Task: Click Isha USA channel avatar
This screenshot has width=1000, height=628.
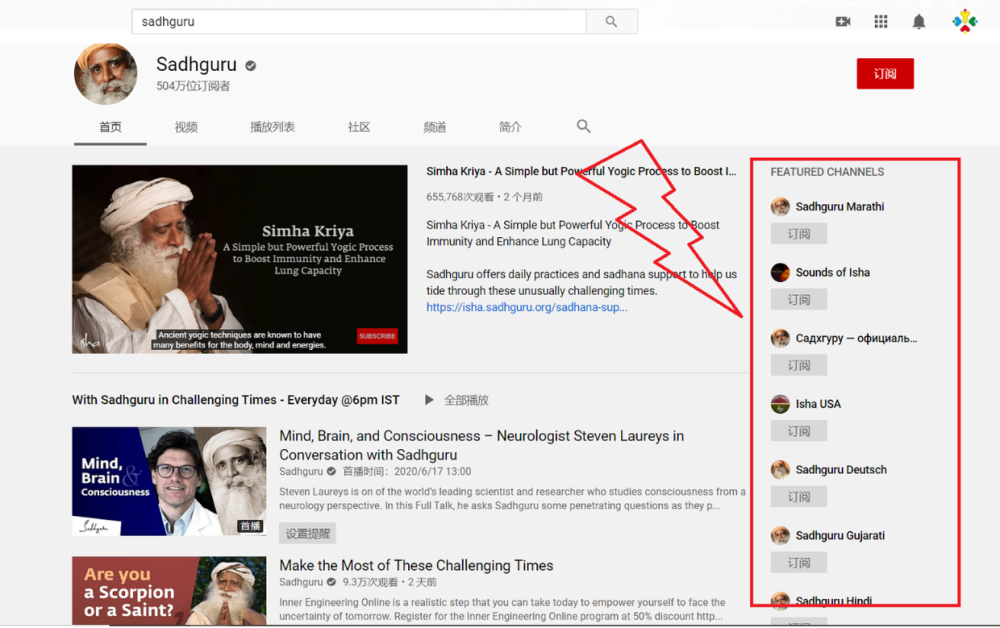Action: pos(780,404)
